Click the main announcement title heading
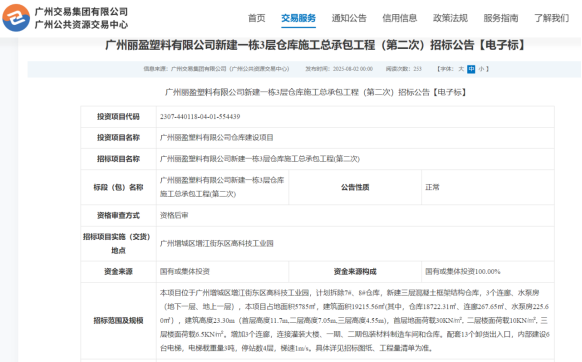This screenshot has width=582, height=362. (x=315, y=45)
